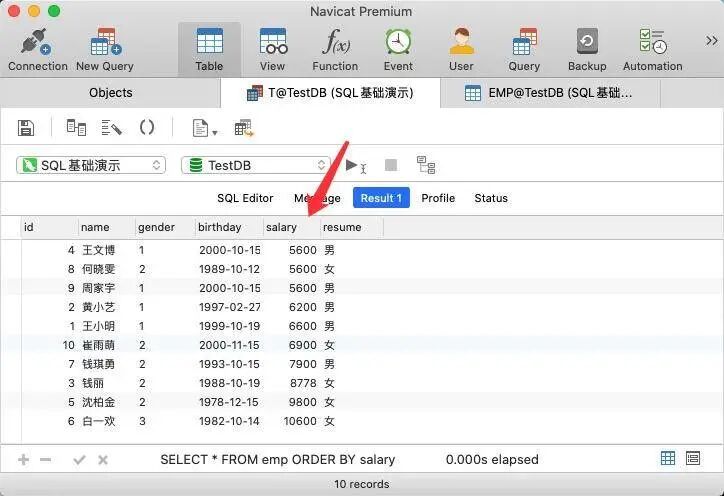The height and width of the screenshot is (496, 724).
Task: Switch to EMP@TestDB table tab
Action: click(x=550, y=93)
